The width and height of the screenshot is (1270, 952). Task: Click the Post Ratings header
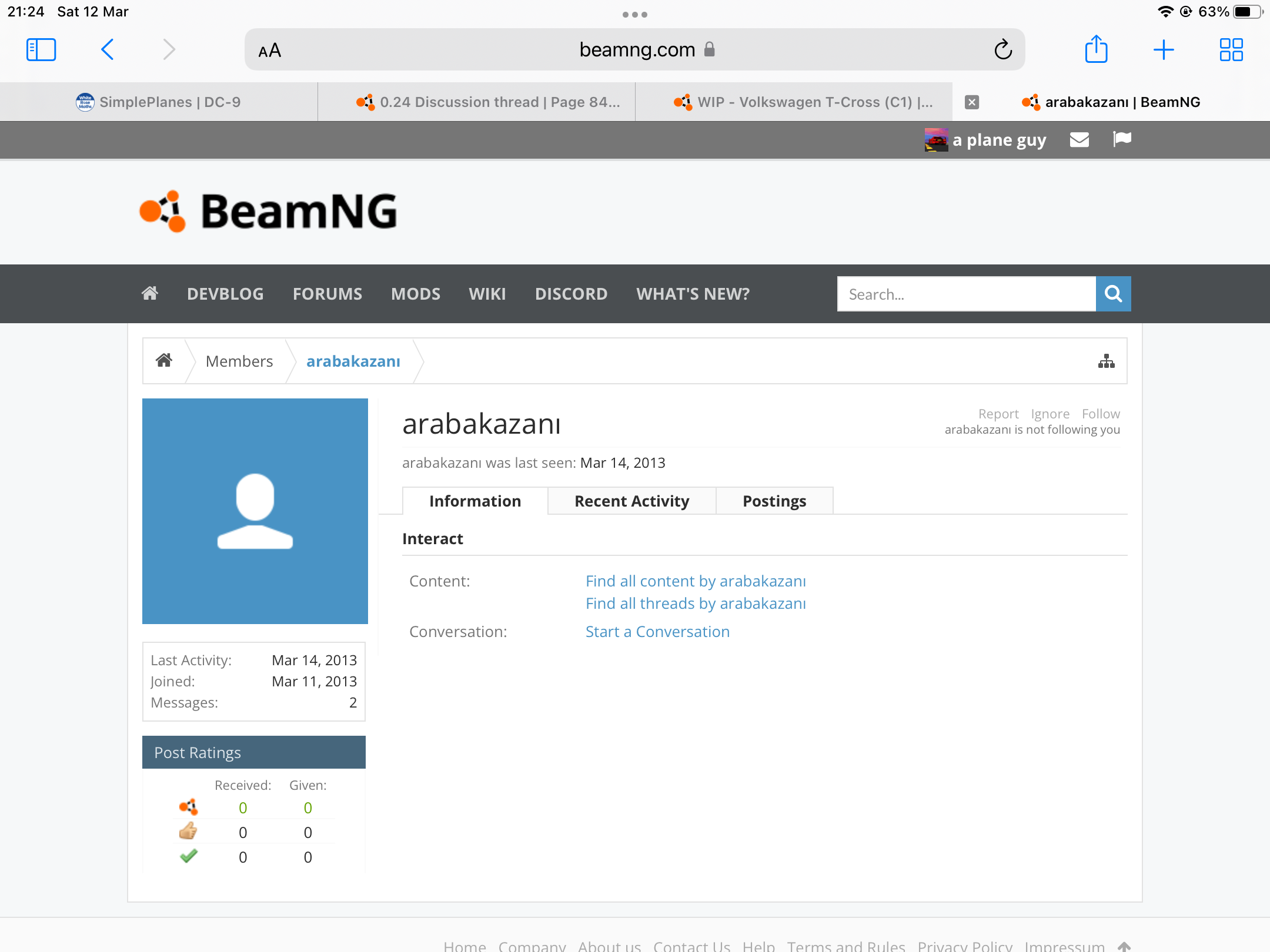tap(254, 752)
